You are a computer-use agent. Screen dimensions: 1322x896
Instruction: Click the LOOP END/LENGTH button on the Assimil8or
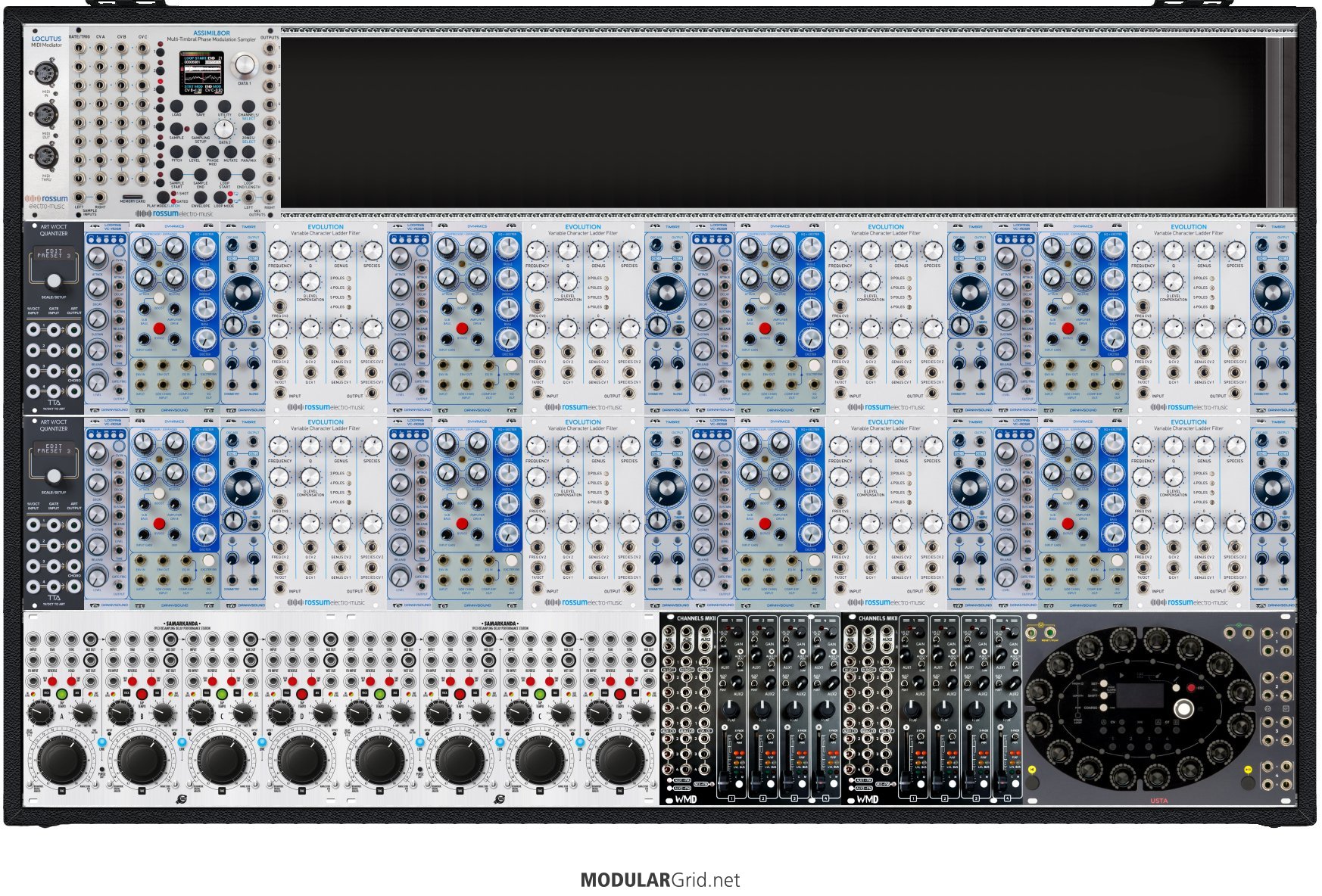248,175
